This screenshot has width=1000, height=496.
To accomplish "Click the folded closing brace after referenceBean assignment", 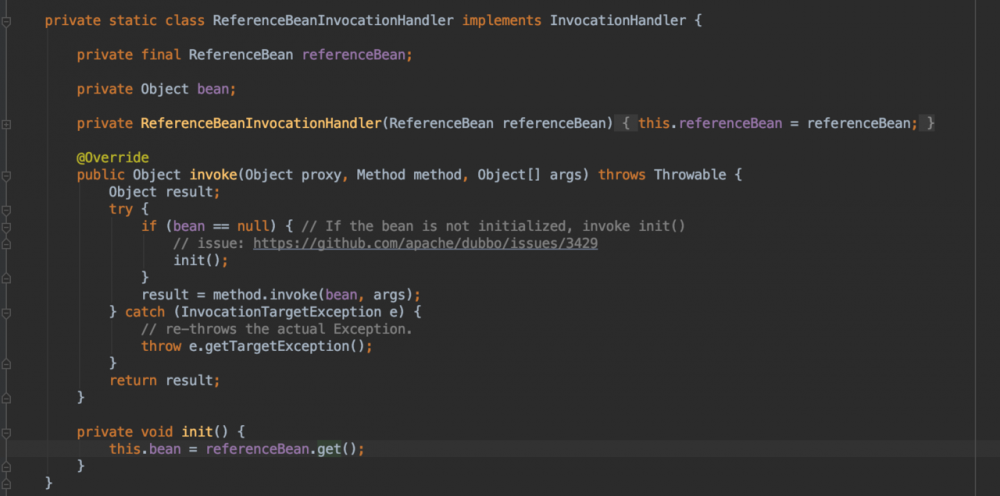I will [x=930, y=124].
